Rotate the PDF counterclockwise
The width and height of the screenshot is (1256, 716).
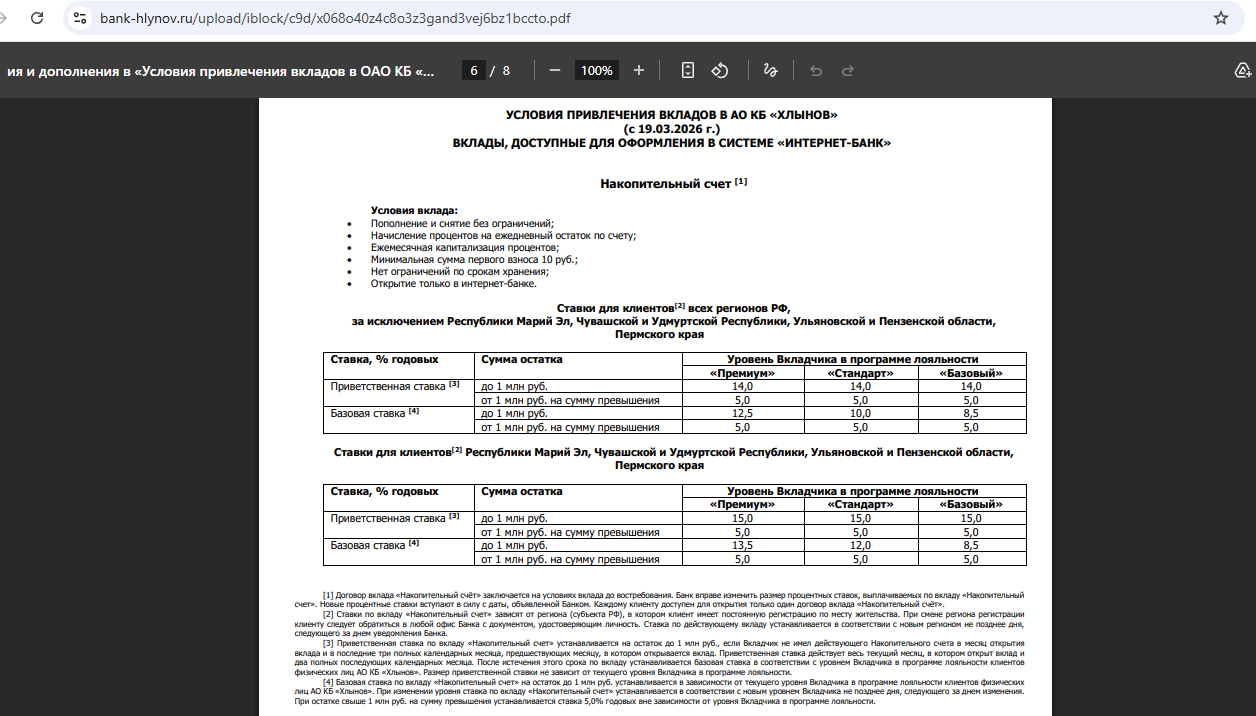tap(719, 70)
